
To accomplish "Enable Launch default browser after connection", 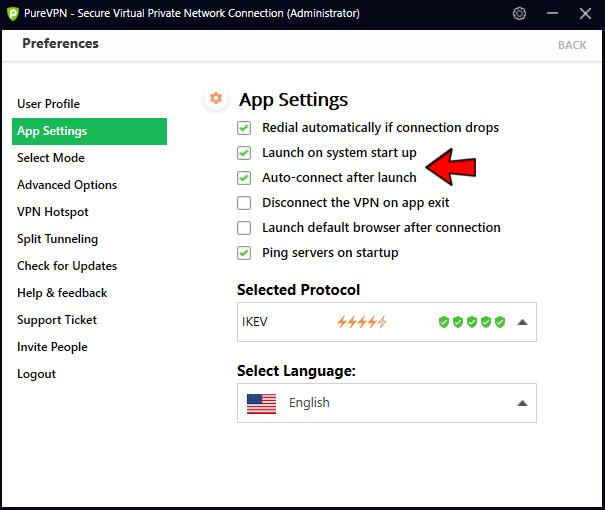I will pos(244,228).
